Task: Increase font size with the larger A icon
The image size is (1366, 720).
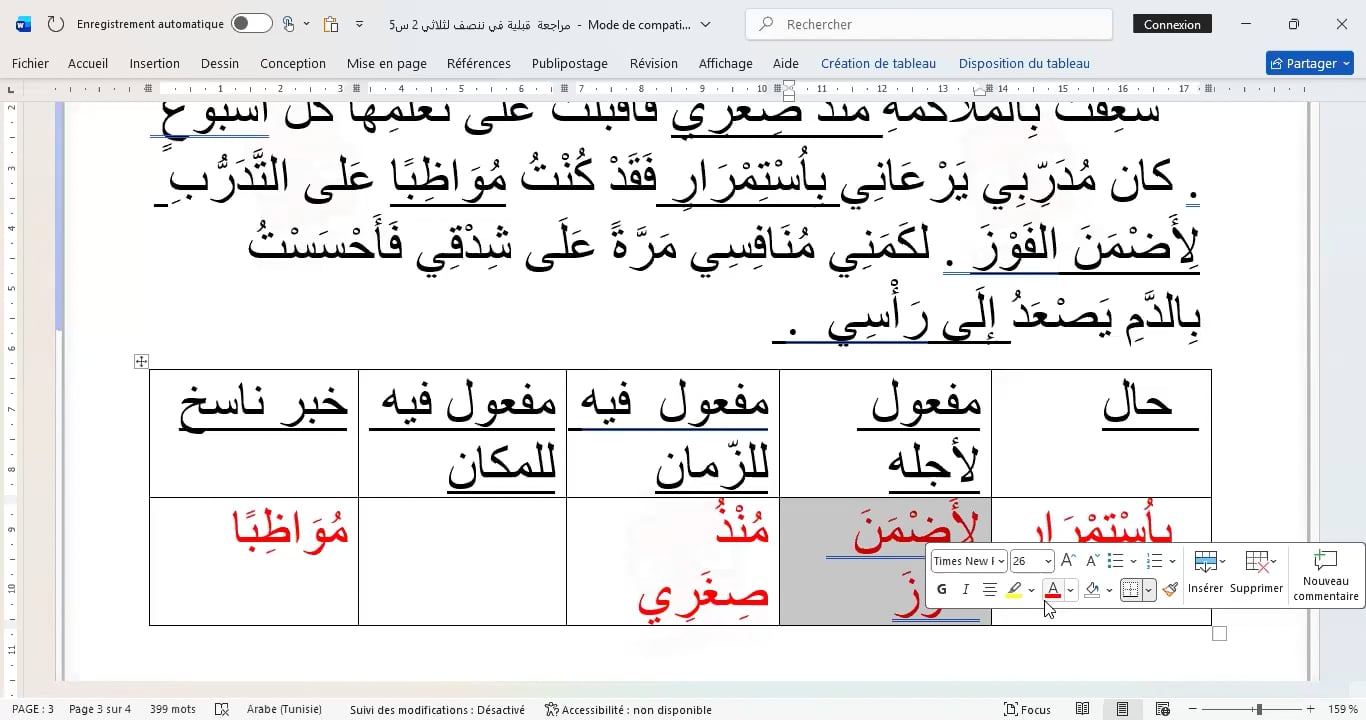Action: [1068, 561]
